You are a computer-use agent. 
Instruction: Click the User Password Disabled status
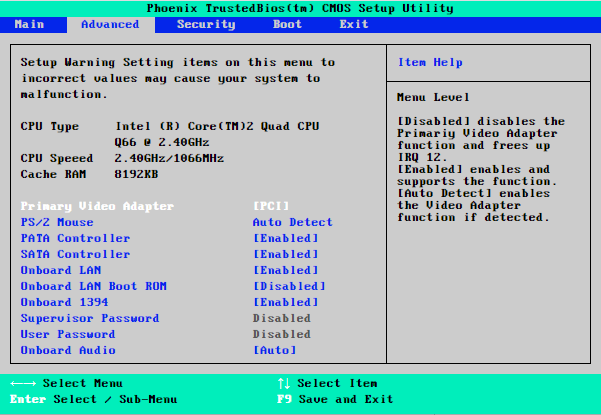tap(282, 335)
